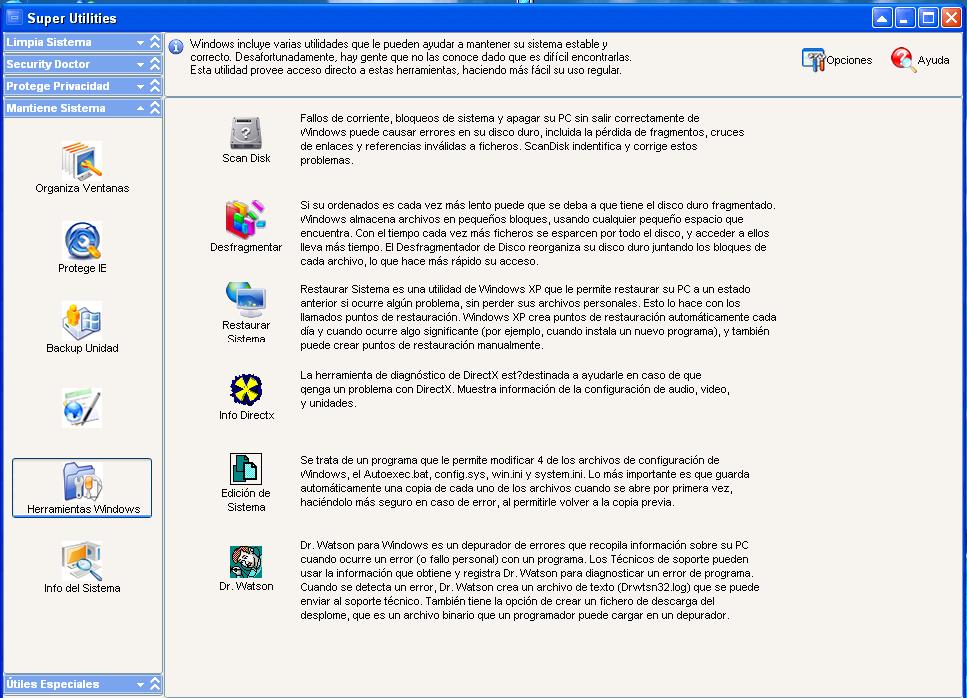Image resolution: width=967 pixels, height=698 pixels.
Task: Click the Dr. Watson label text
Action: tap(246, 586)
